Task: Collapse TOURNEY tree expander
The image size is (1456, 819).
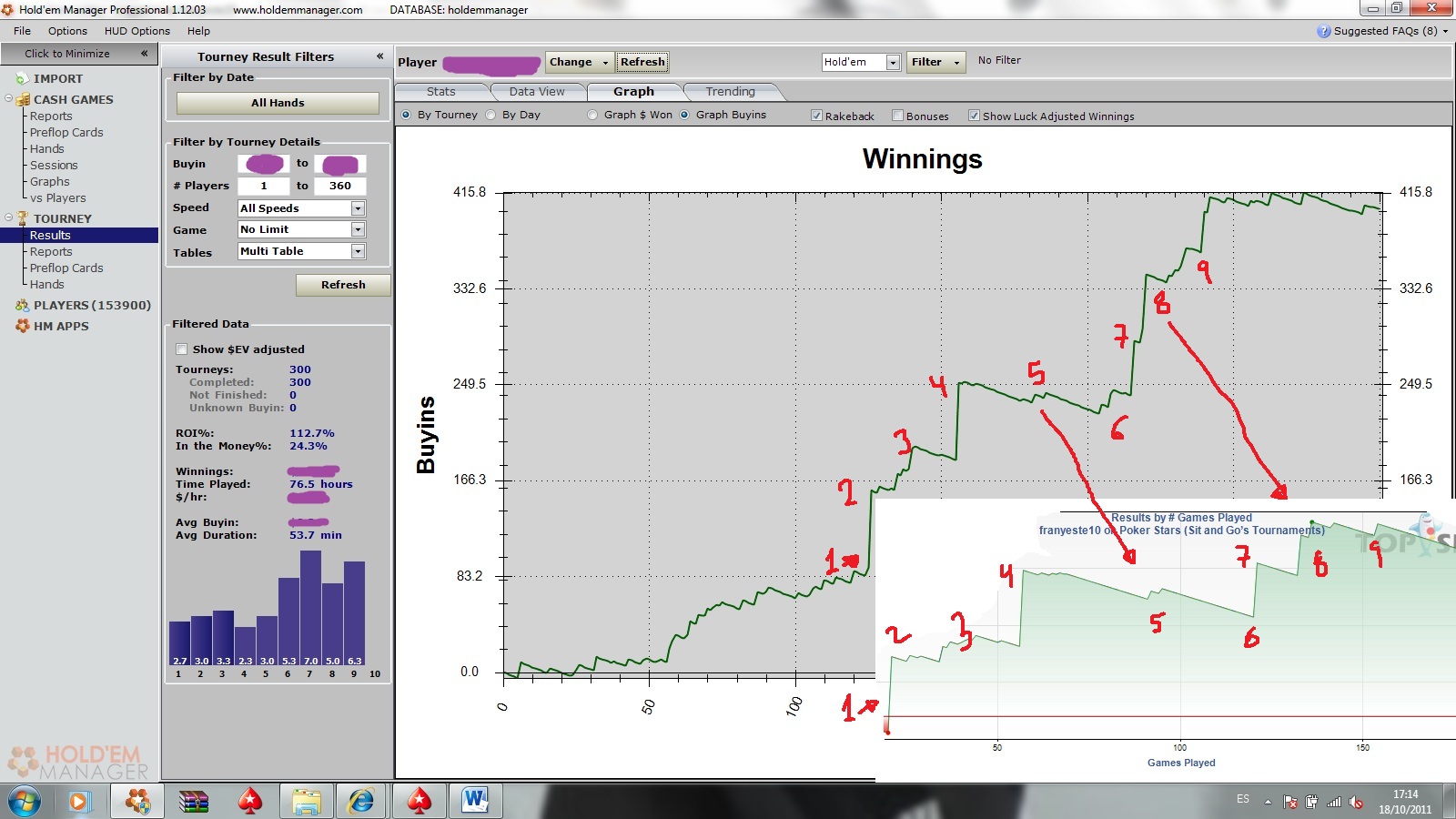Action: coord(8,217)
